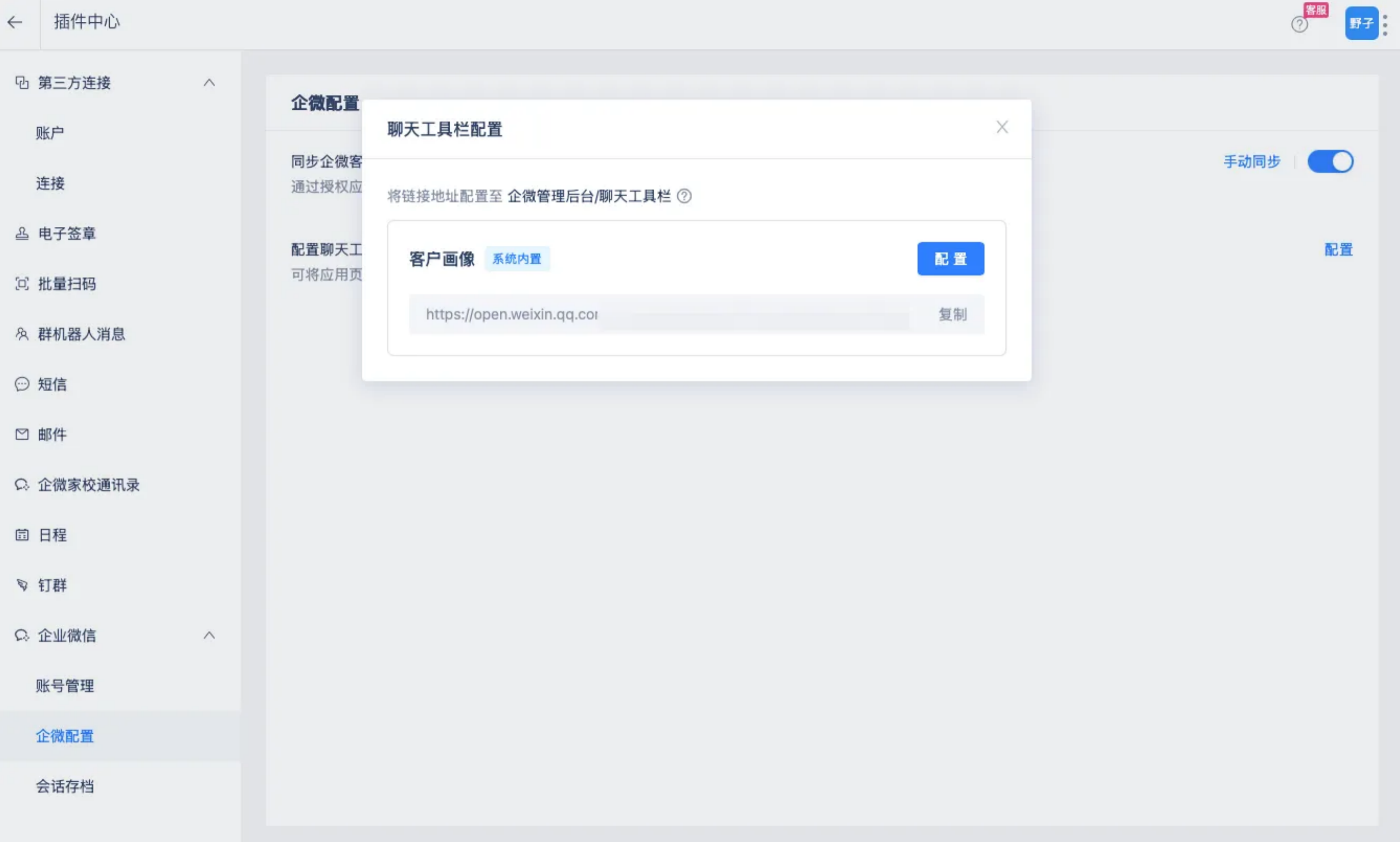Open 账号管理 menu item
Viewport: 1400px width, 842px height.
[65, 686]
